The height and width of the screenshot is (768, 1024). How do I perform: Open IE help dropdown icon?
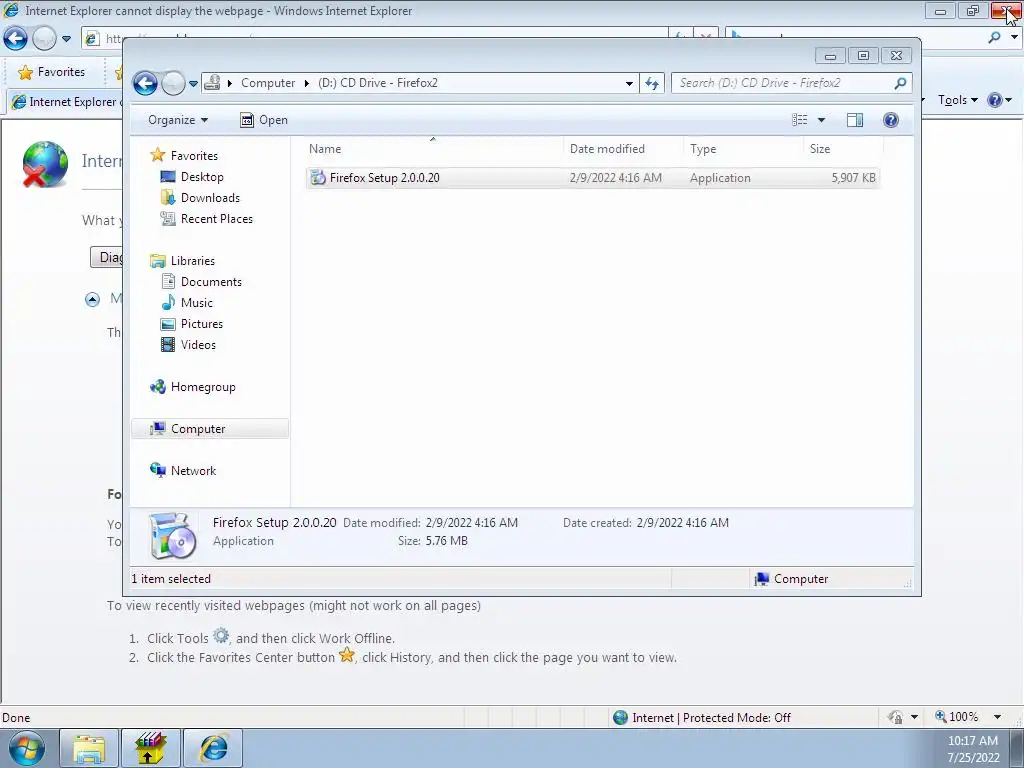coord(999,100)
